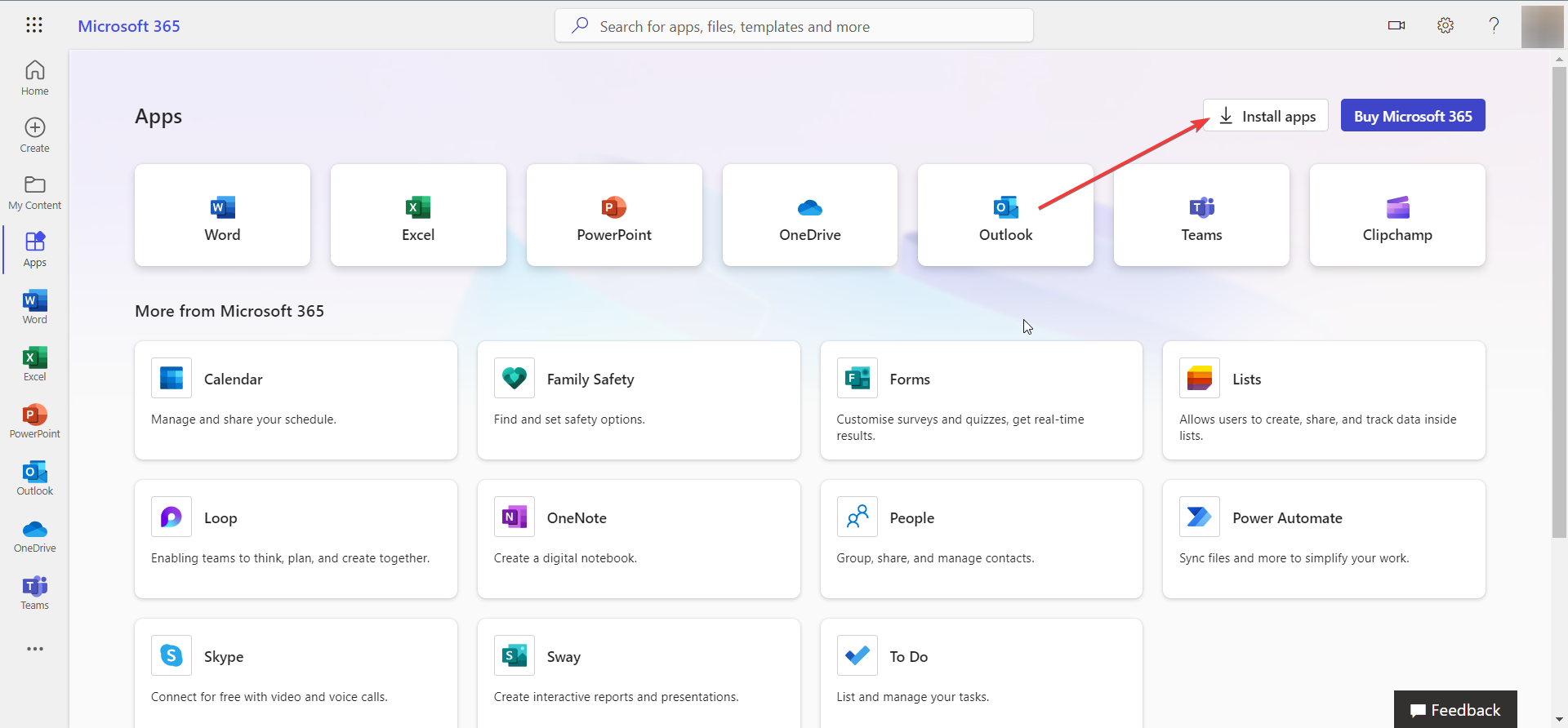Viewport: 1568px width, 728px height.
Task: Open the Word app tile
Action: tap(222, 215)
